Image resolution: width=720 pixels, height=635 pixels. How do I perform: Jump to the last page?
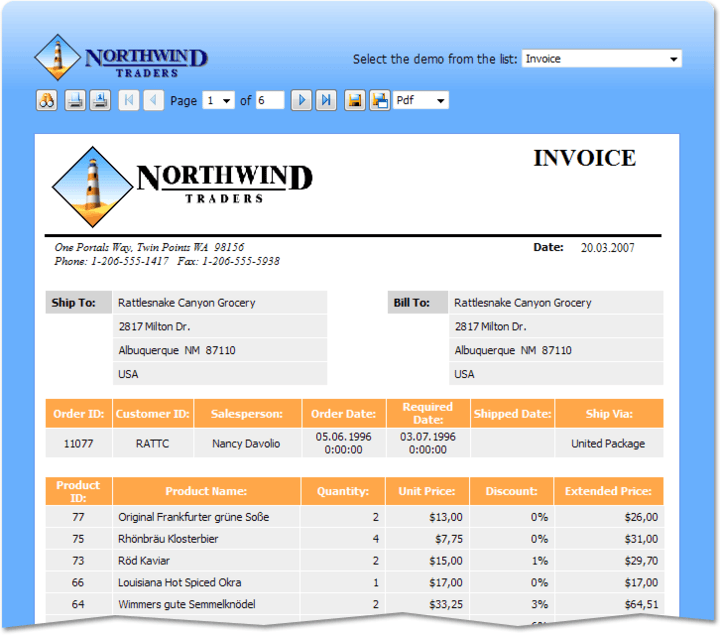[x=326, y=100]
